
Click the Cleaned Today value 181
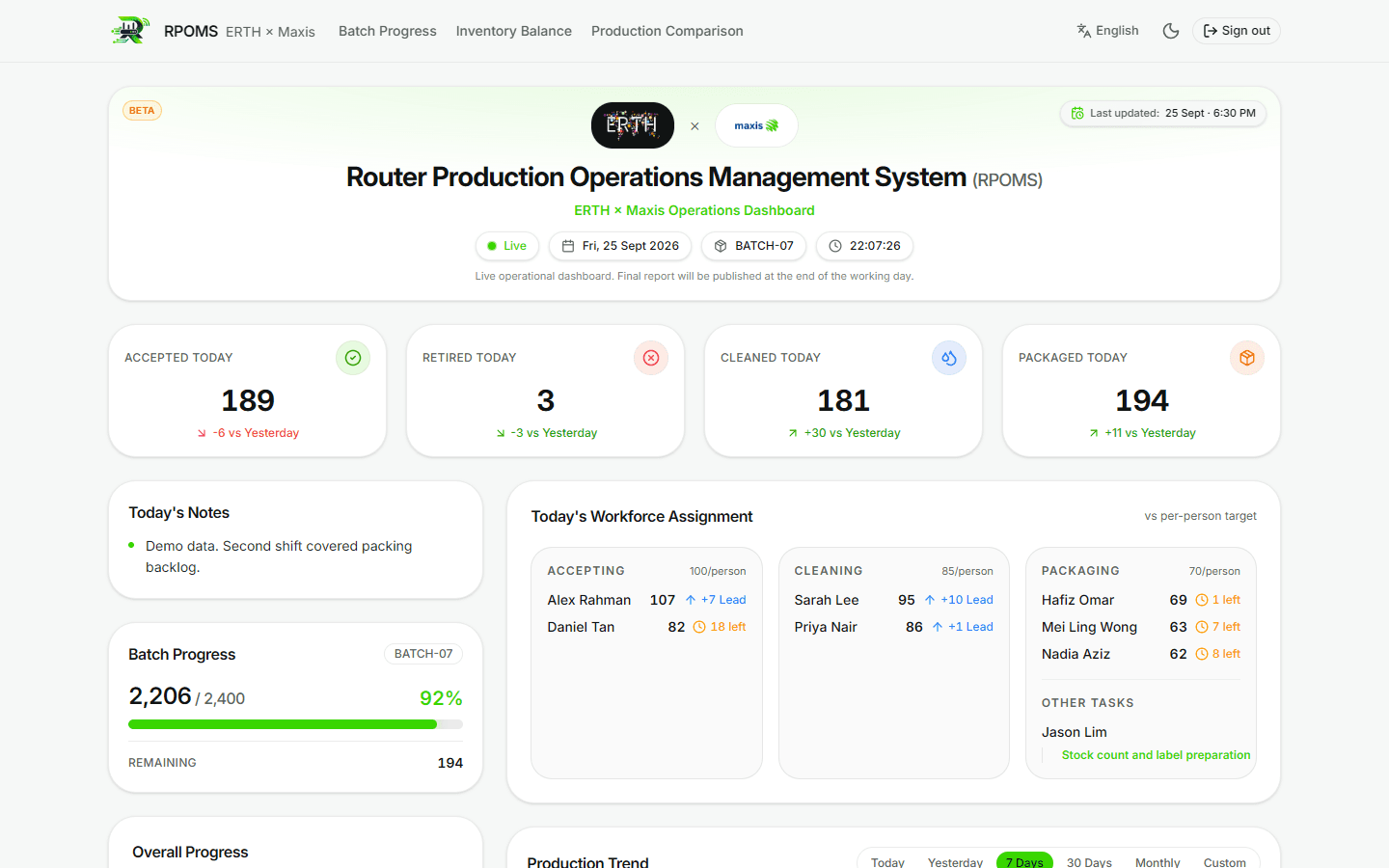844,400
